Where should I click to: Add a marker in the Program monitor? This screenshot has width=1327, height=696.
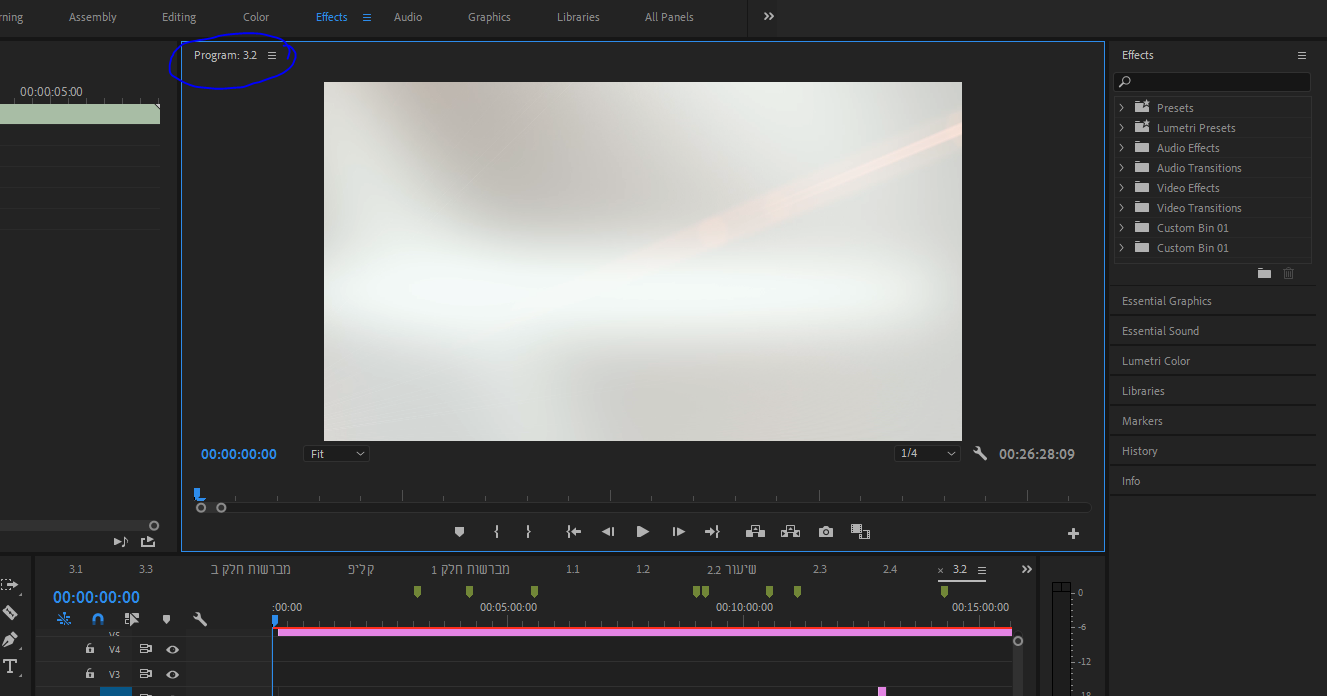[460, 532]
